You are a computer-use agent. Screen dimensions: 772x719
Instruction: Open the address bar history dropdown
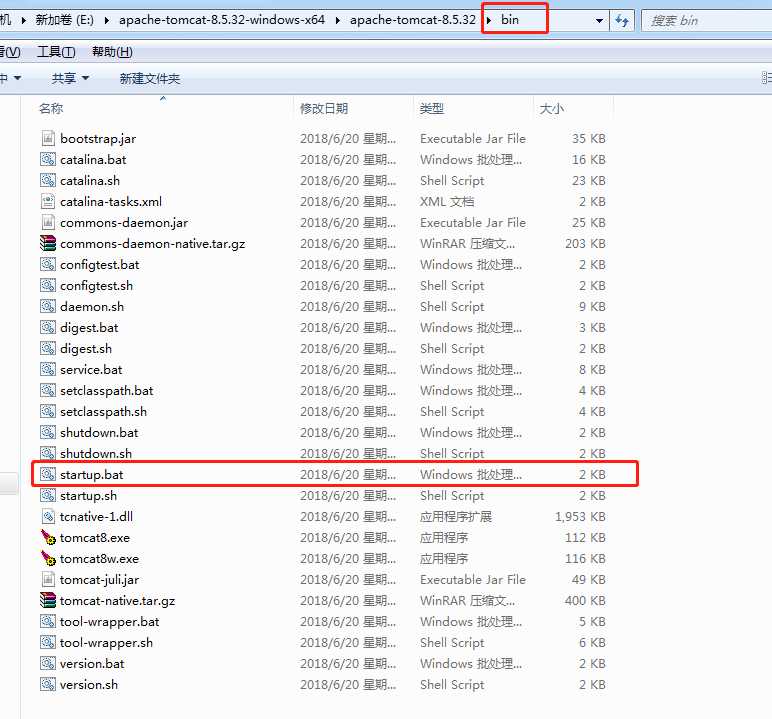pyautogui.click(x=599, y=21)
